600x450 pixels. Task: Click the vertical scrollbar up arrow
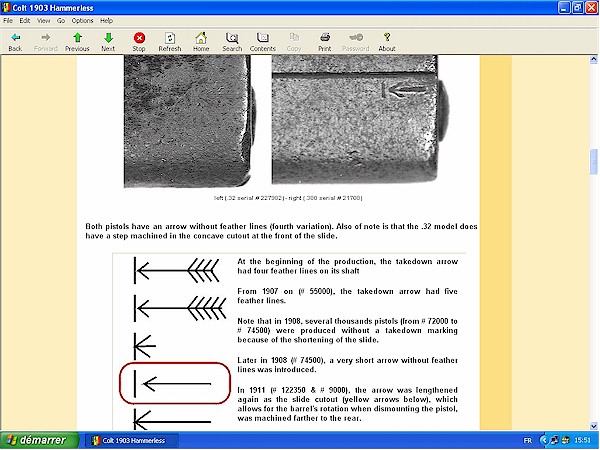[593, 59]
